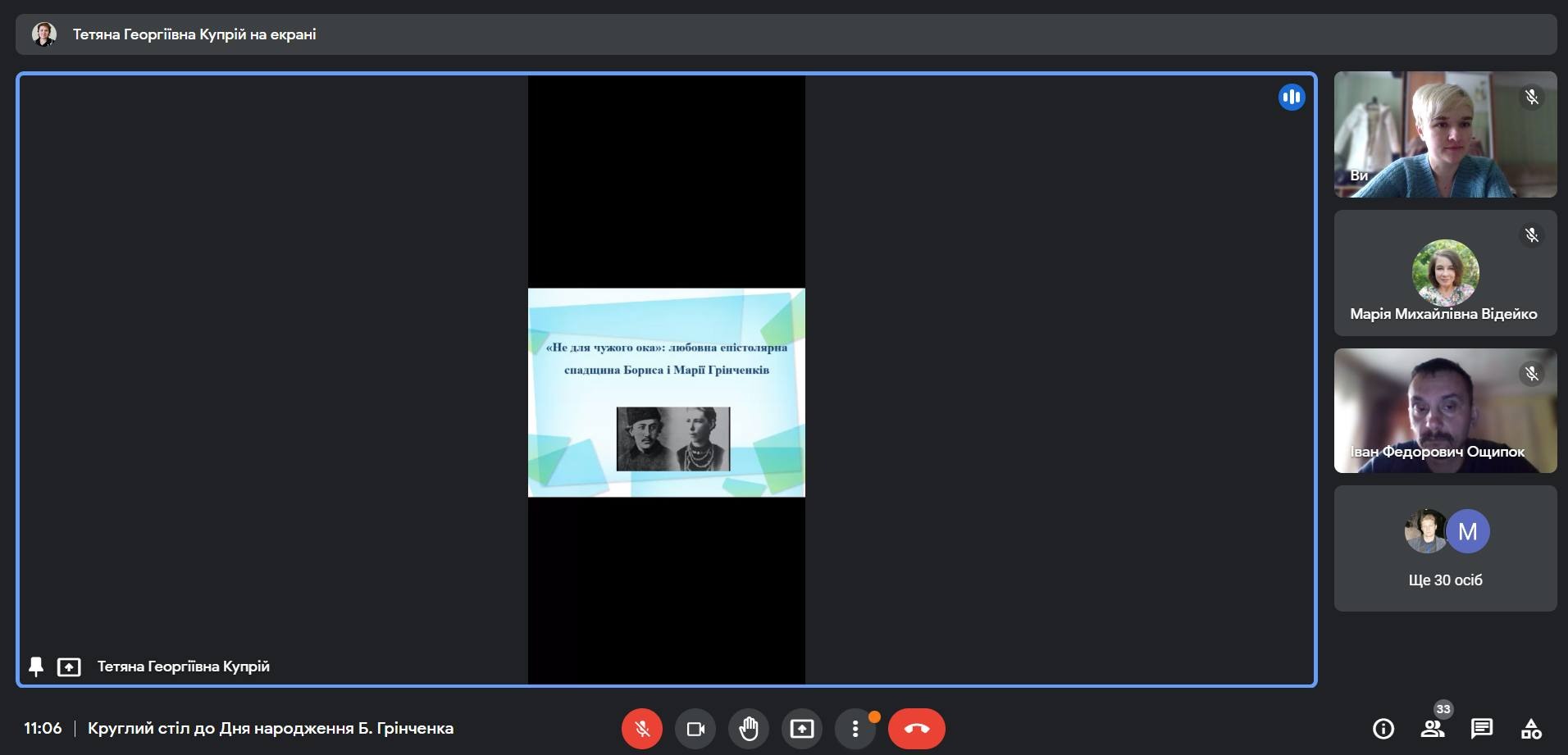The image size is (1568, 755).
Task: Toggle the camera off
Action: (x=695, y=729)
